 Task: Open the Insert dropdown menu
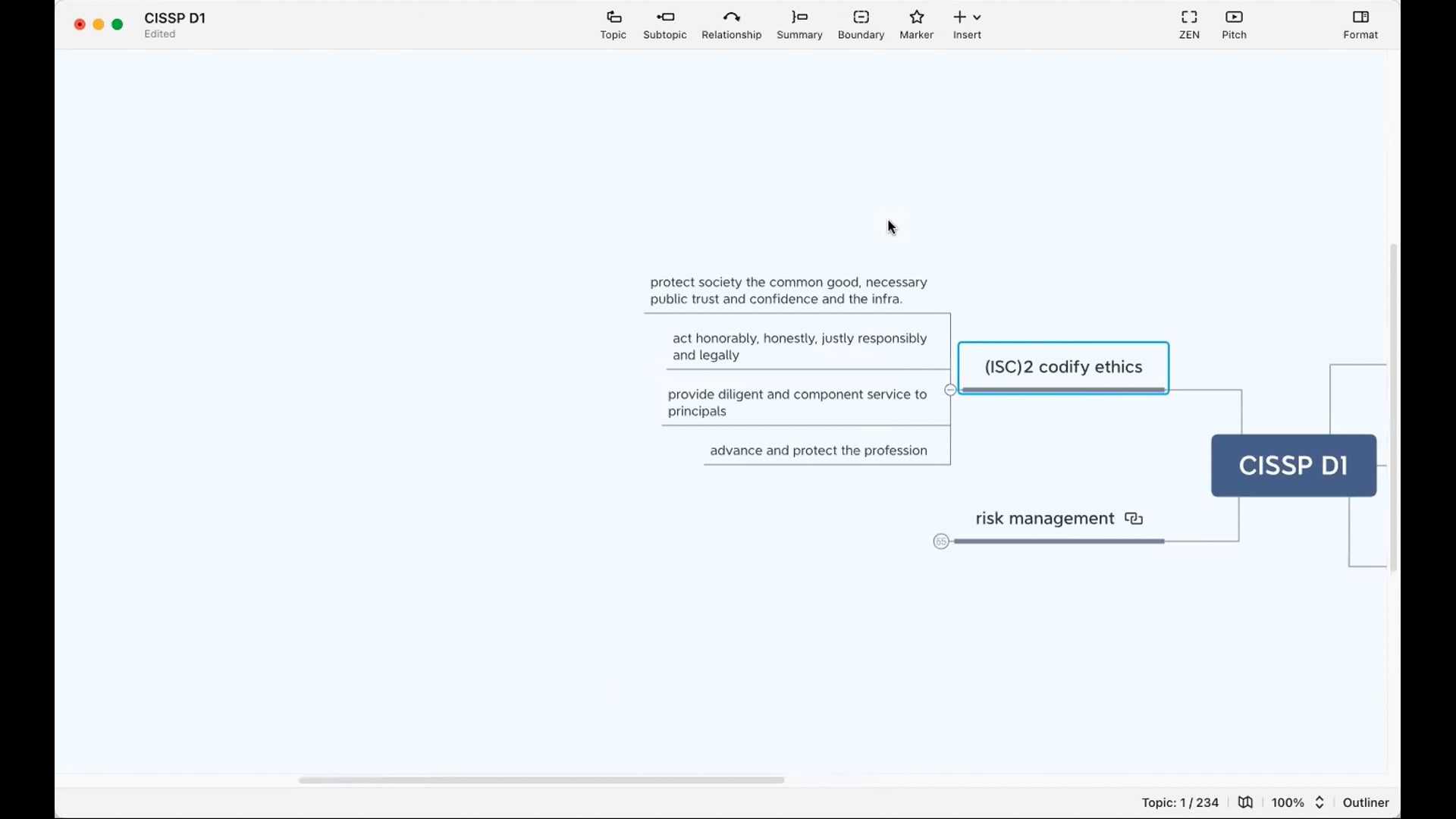pos(967,24)
